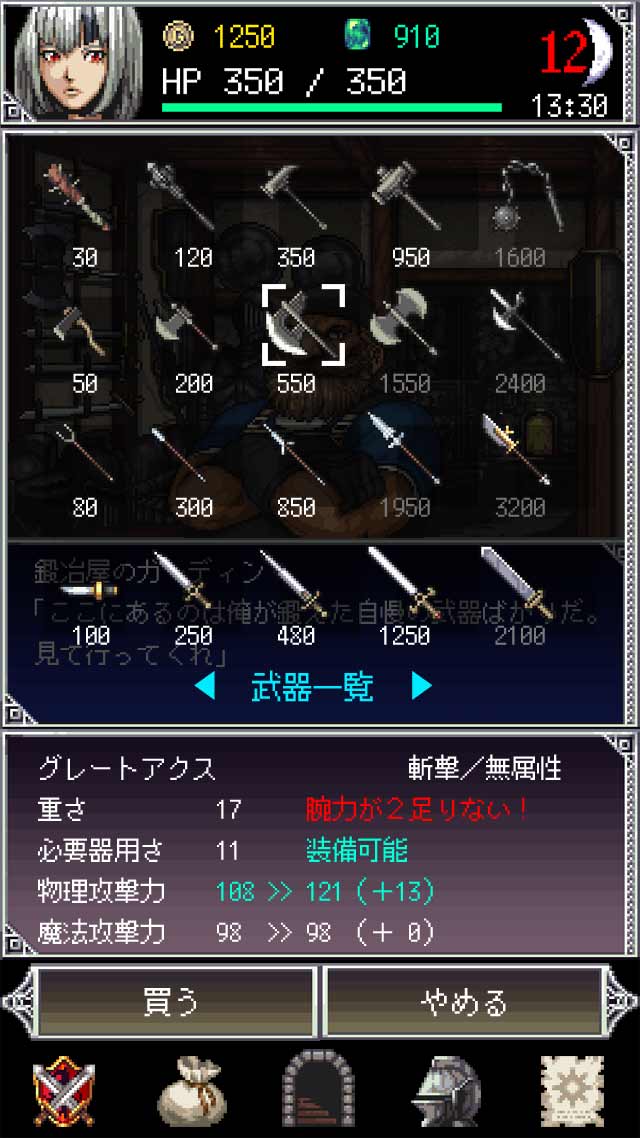Buy the item with 買う button
Image resolution: width=640 pixels, height=1138 pixels.
173,1002
